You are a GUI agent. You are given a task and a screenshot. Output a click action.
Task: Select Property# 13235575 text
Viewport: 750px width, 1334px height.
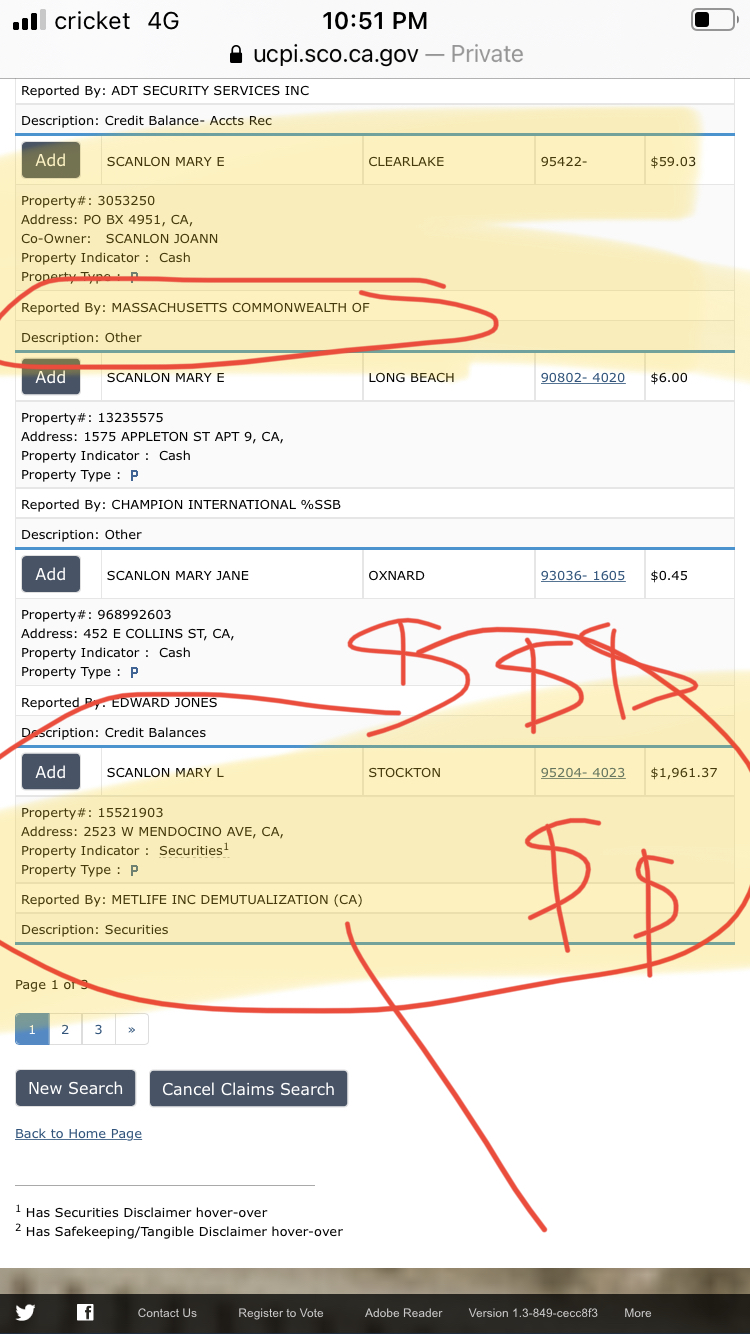(x=92, y=417)
